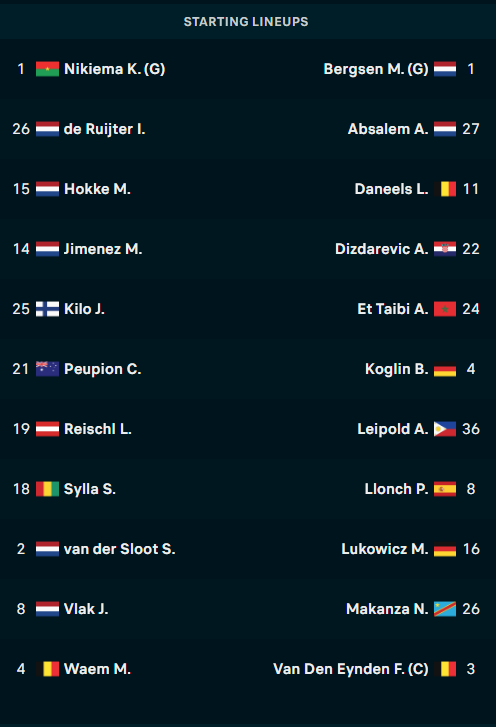This screenshot has width=496, height=727.
Task: Click Burkina Faso flag beside Nikiema K.
Action: coord(47,69)
